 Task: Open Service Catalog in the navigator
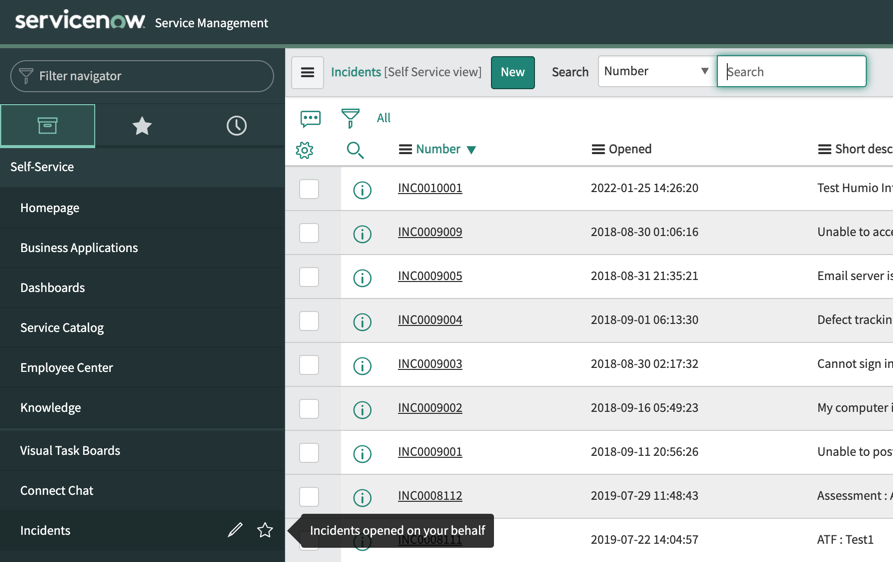[62, 327]
